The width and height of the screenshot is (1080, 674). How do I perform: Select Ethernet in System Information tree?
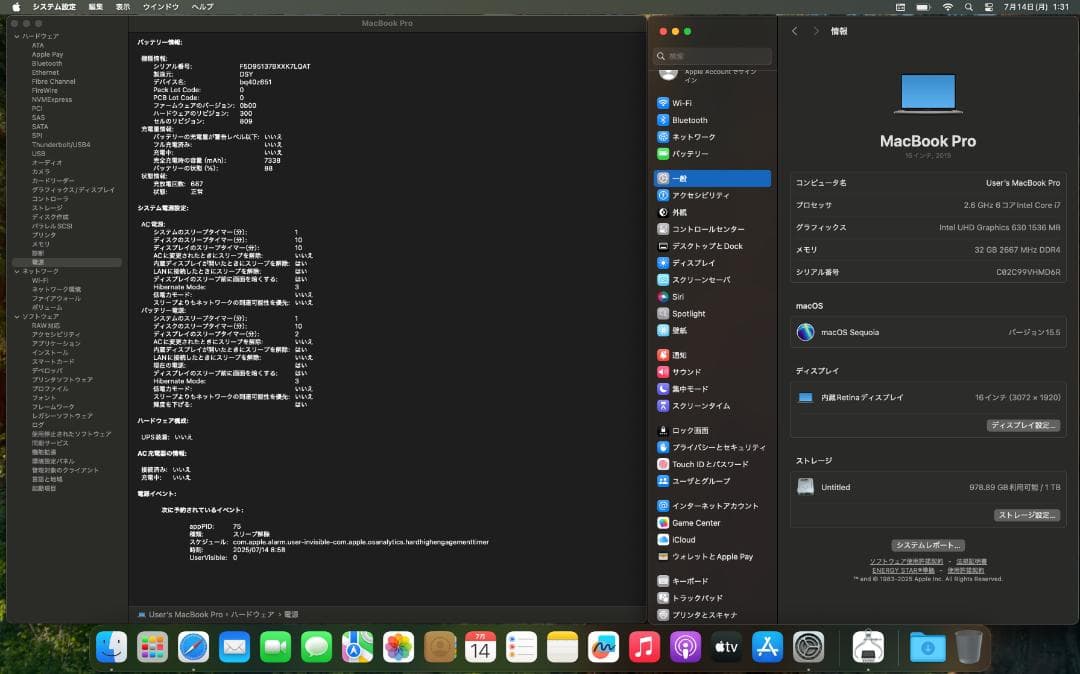click(x=45, y=72)
